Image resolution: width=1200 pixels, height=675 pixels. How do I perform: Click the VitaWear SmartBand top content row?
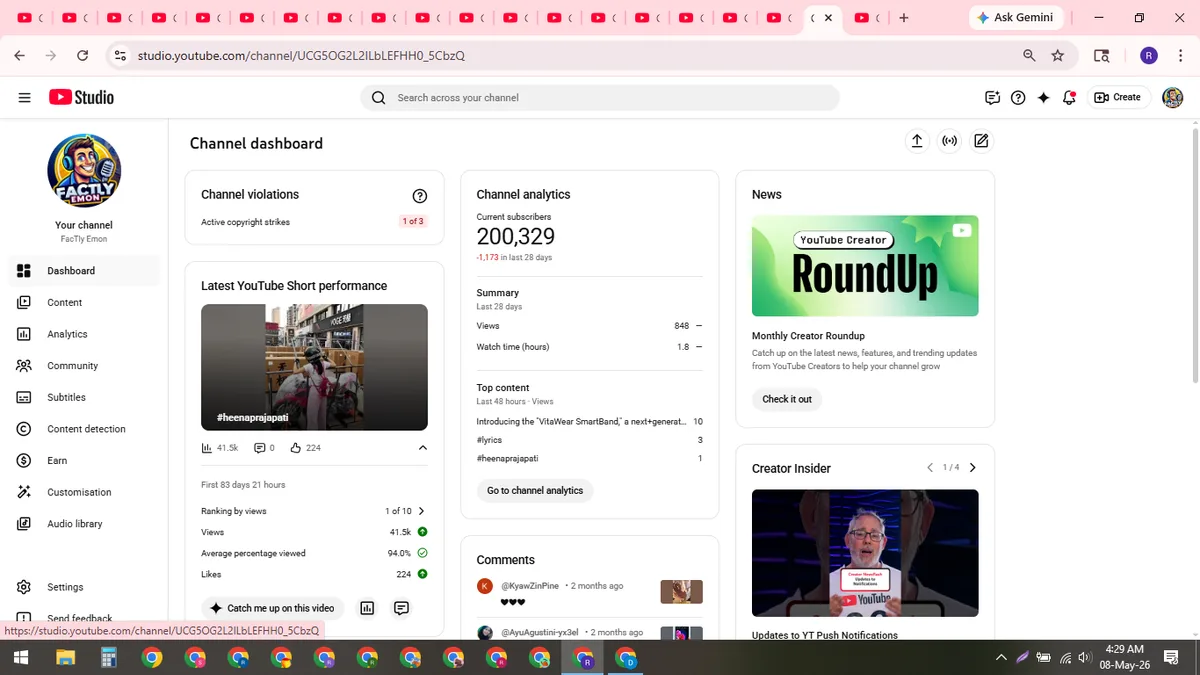pyautogui.click(x=589, y=422)
